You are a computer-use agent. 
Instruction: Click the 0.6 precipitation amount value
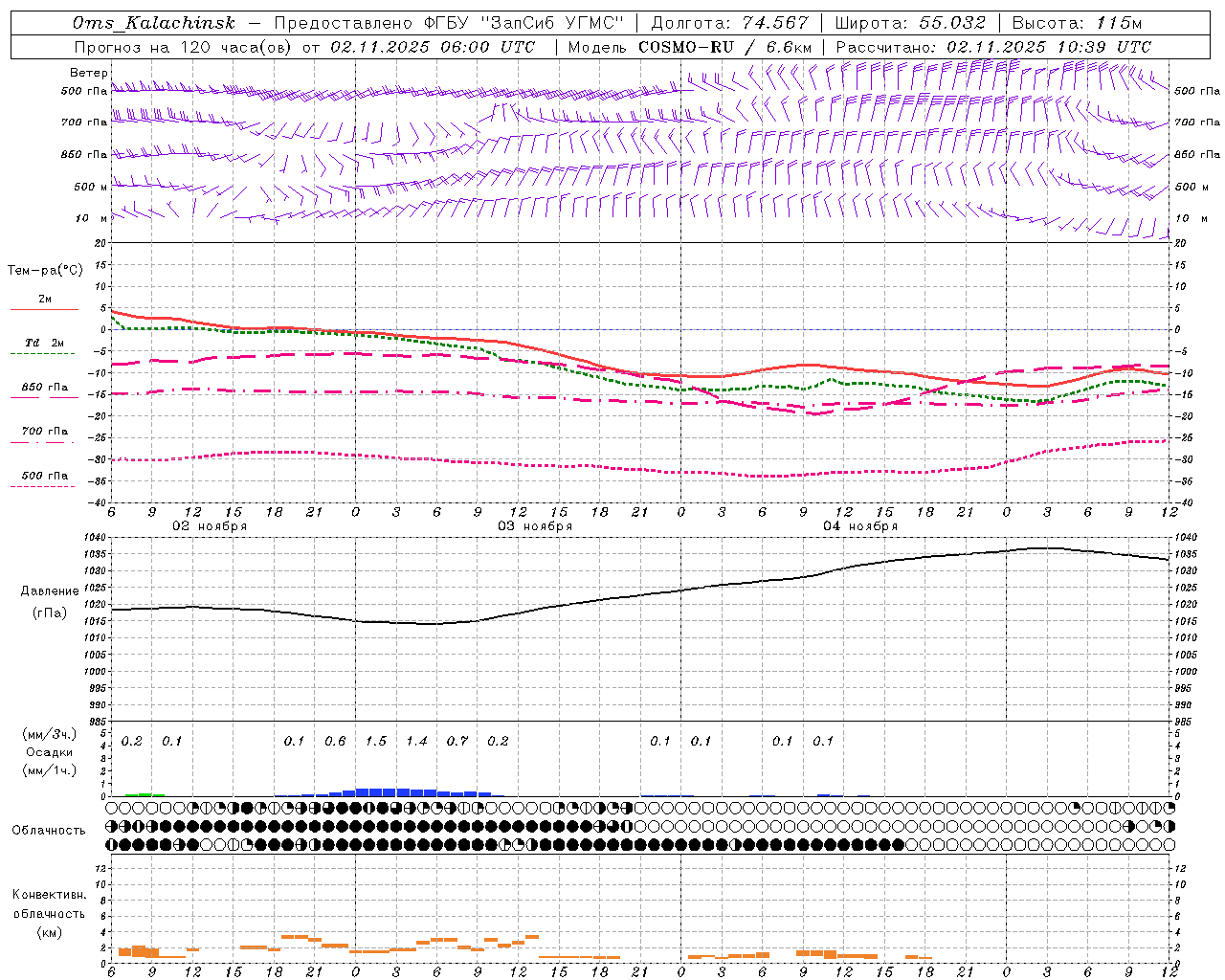(335, 741)
